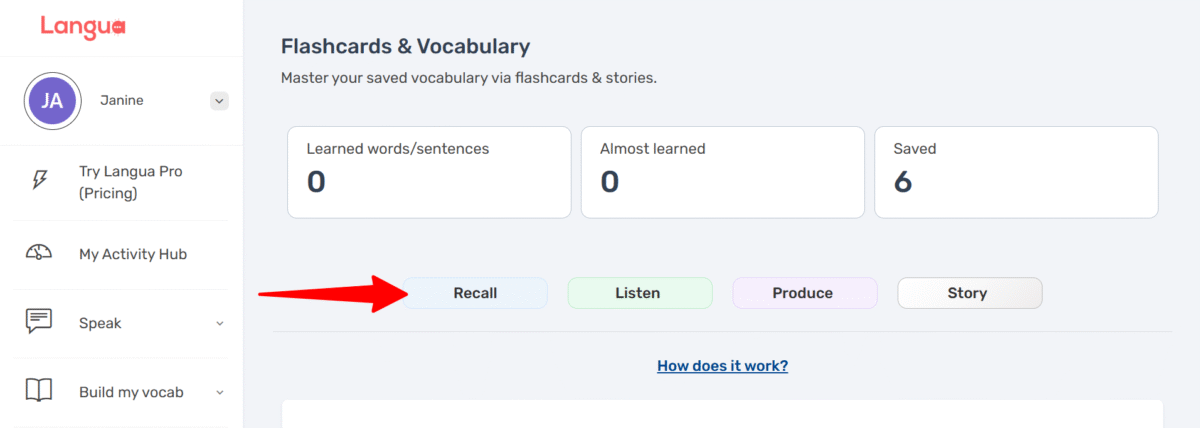Open the account dropdown beside Janine
Screen dimensions: 1200x428
coord(220,100)
